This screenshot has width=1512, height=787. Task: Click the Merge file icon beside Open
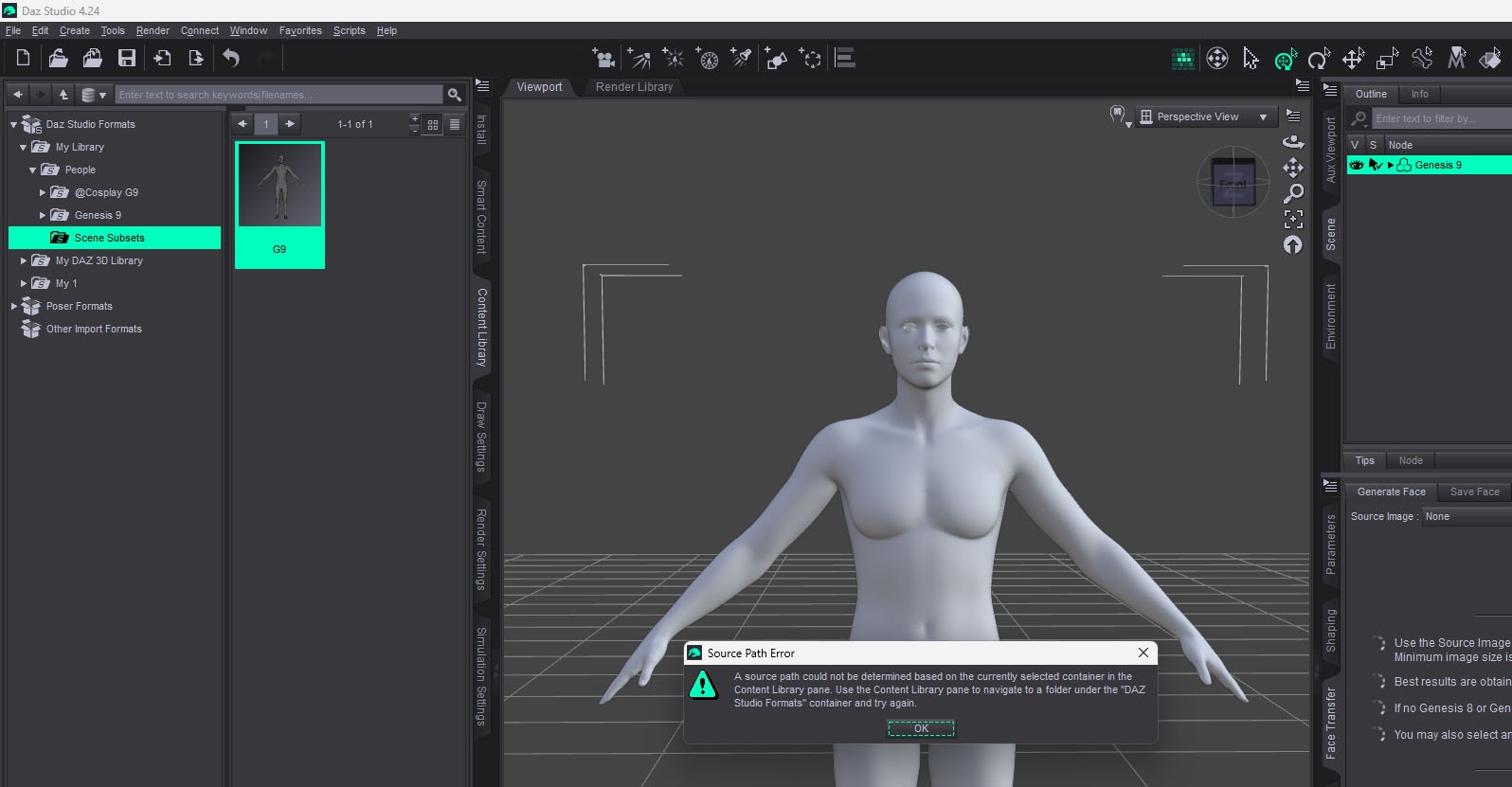point(92,58)
